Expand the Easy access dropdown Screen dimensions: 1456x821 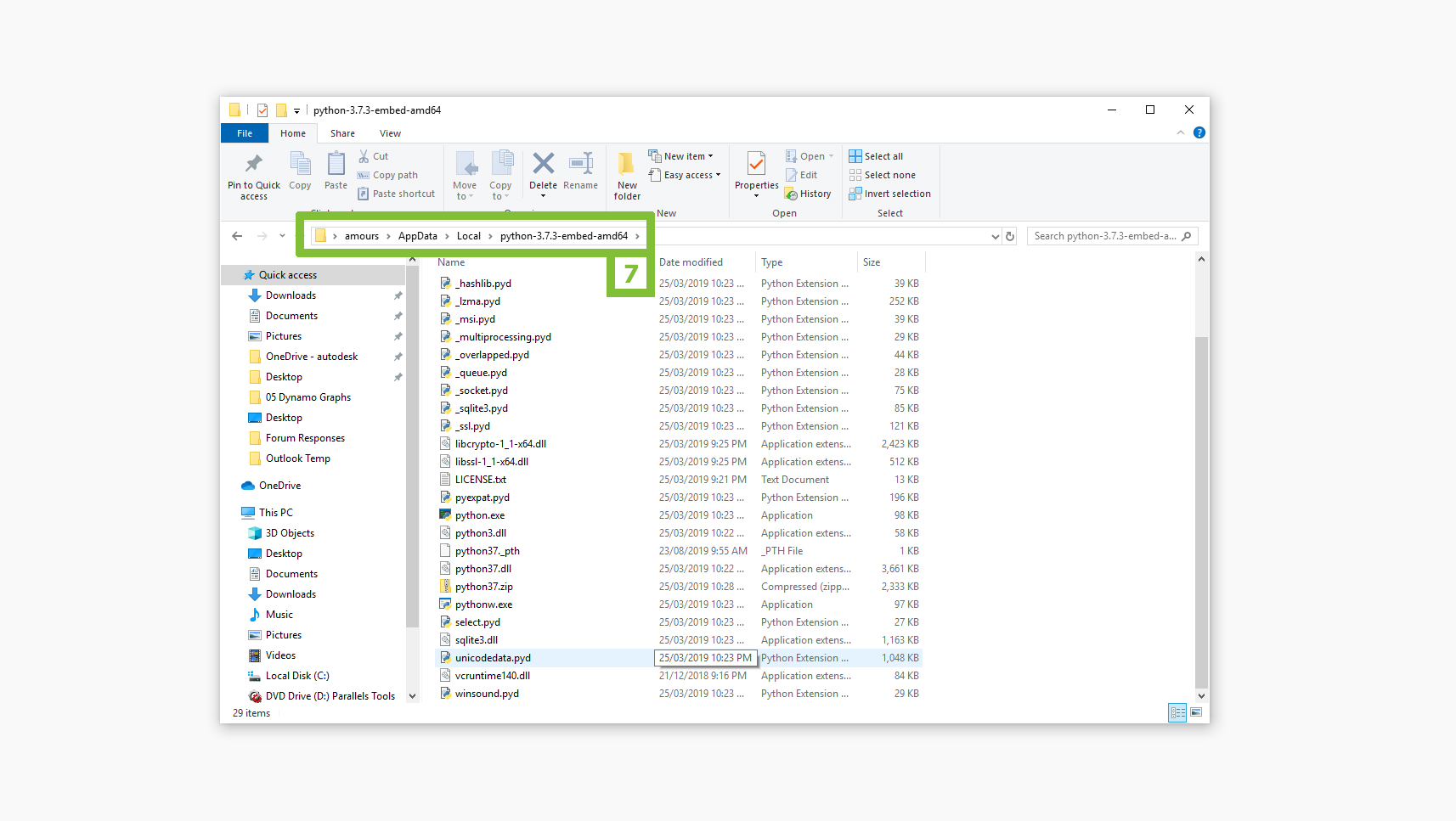pos(685,175)
